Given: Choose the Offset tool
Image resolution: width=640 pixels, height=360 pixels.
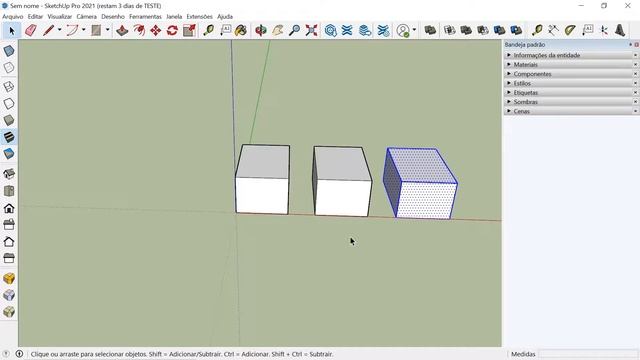Looking at the screenshot, I should pyautogui.click(x=139, y=31).
